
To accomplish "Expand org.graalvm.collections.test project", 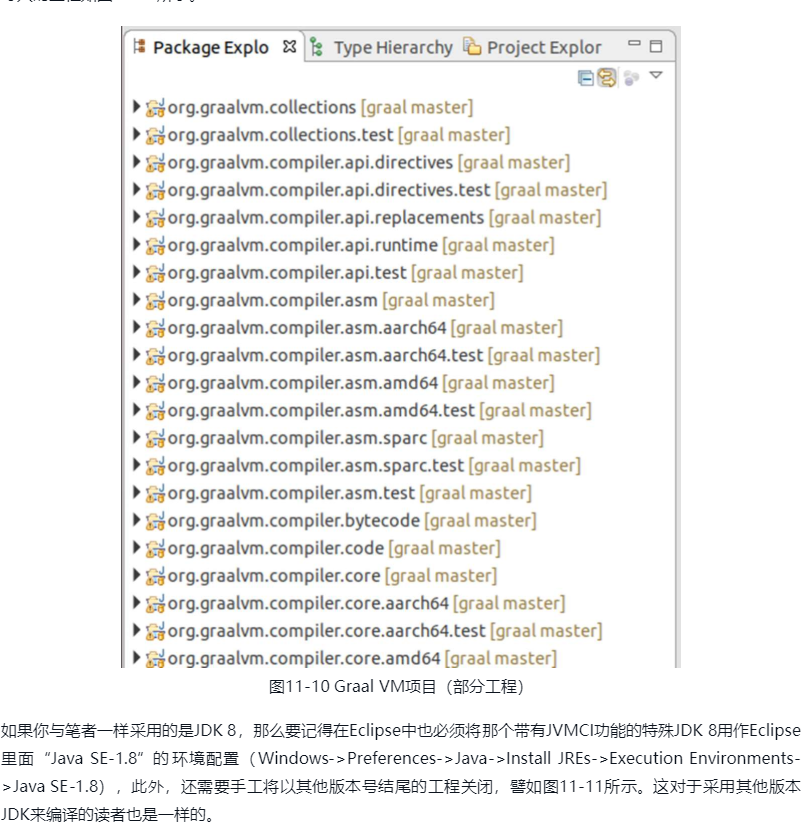I will tap(136, 134).
